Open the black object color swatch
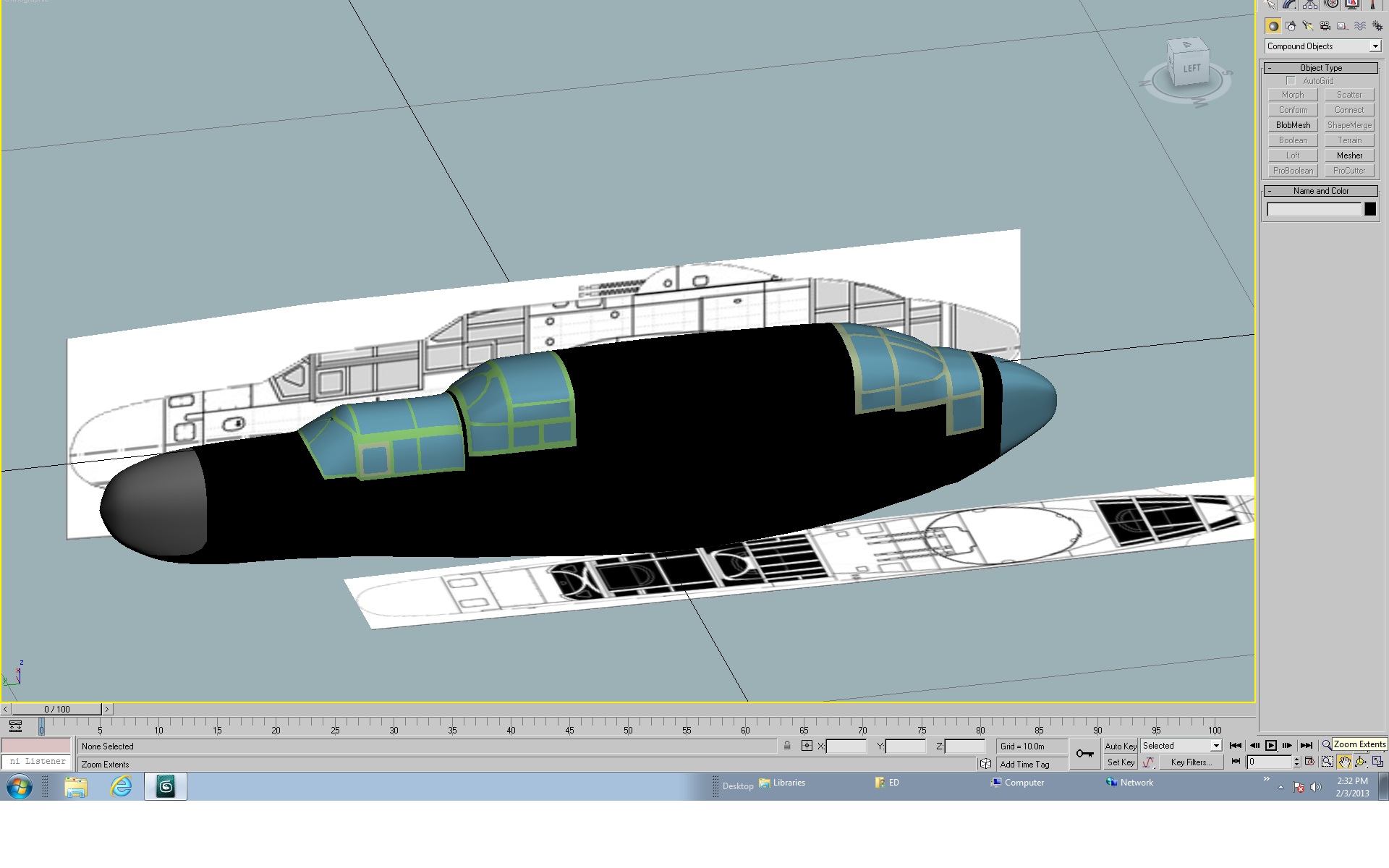The image size is (1389, 868). coord(1370,209)
